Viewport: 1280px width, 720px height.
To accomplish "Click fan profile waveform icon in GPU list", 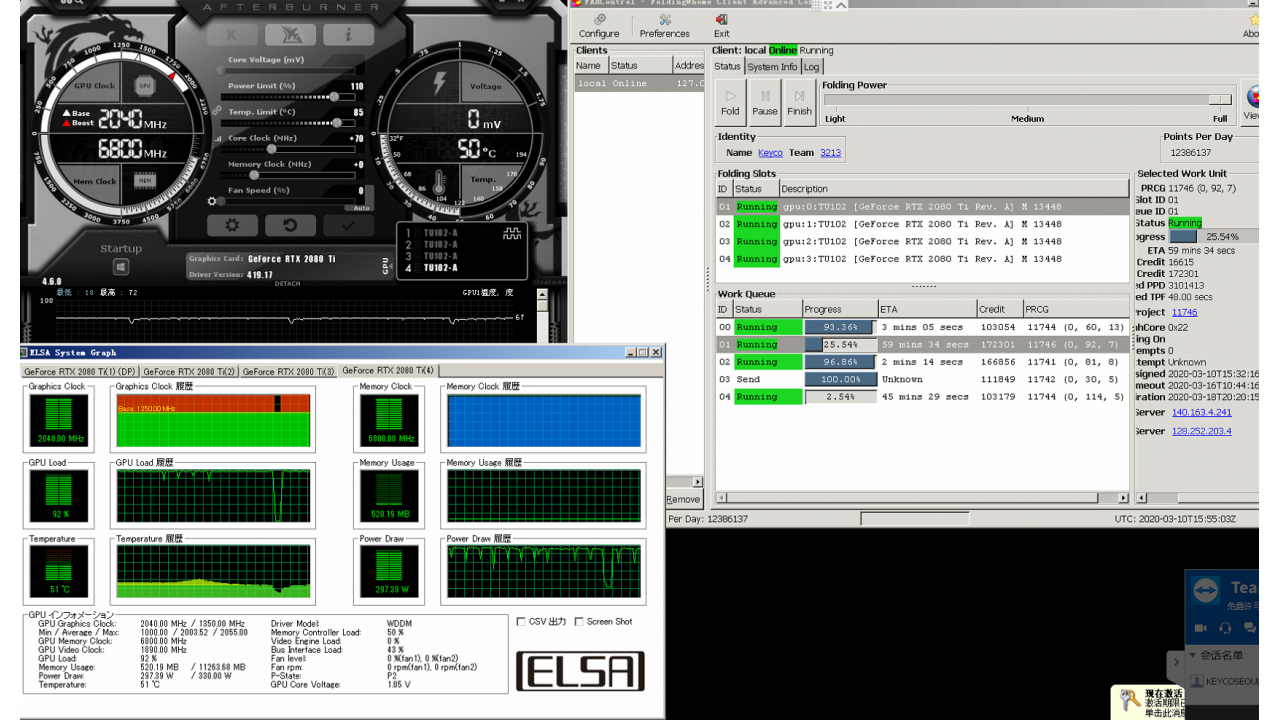I will click(512, 233).
